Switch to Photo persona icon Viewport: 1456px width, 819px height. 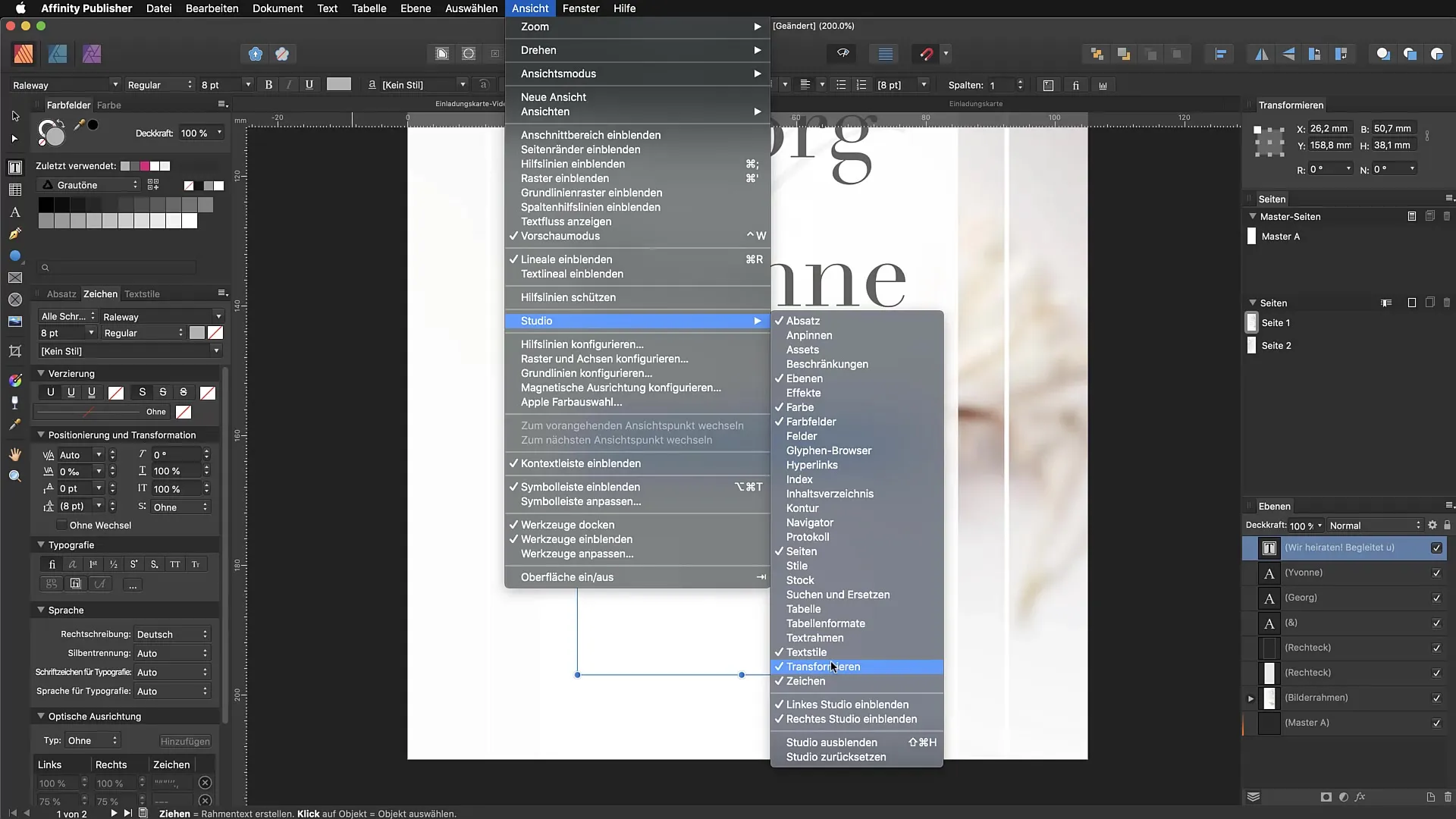coord(92,54)
